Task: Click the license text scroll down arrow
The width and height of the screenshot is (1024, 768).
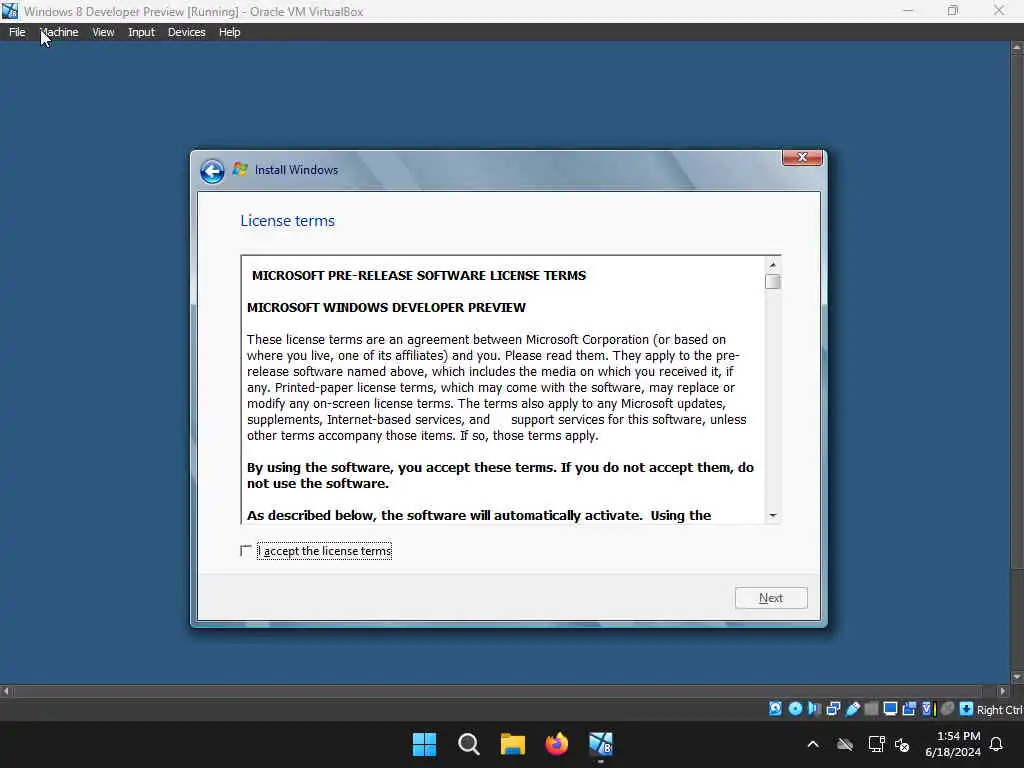Action: click(x=773, y=515)
